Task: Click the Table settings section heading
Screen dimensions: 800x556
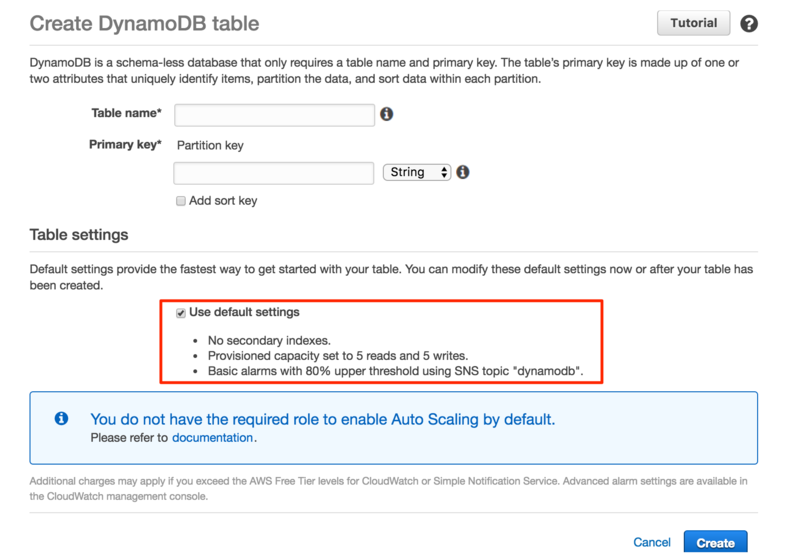Action: pyautogui.click(x=79, y=235)
